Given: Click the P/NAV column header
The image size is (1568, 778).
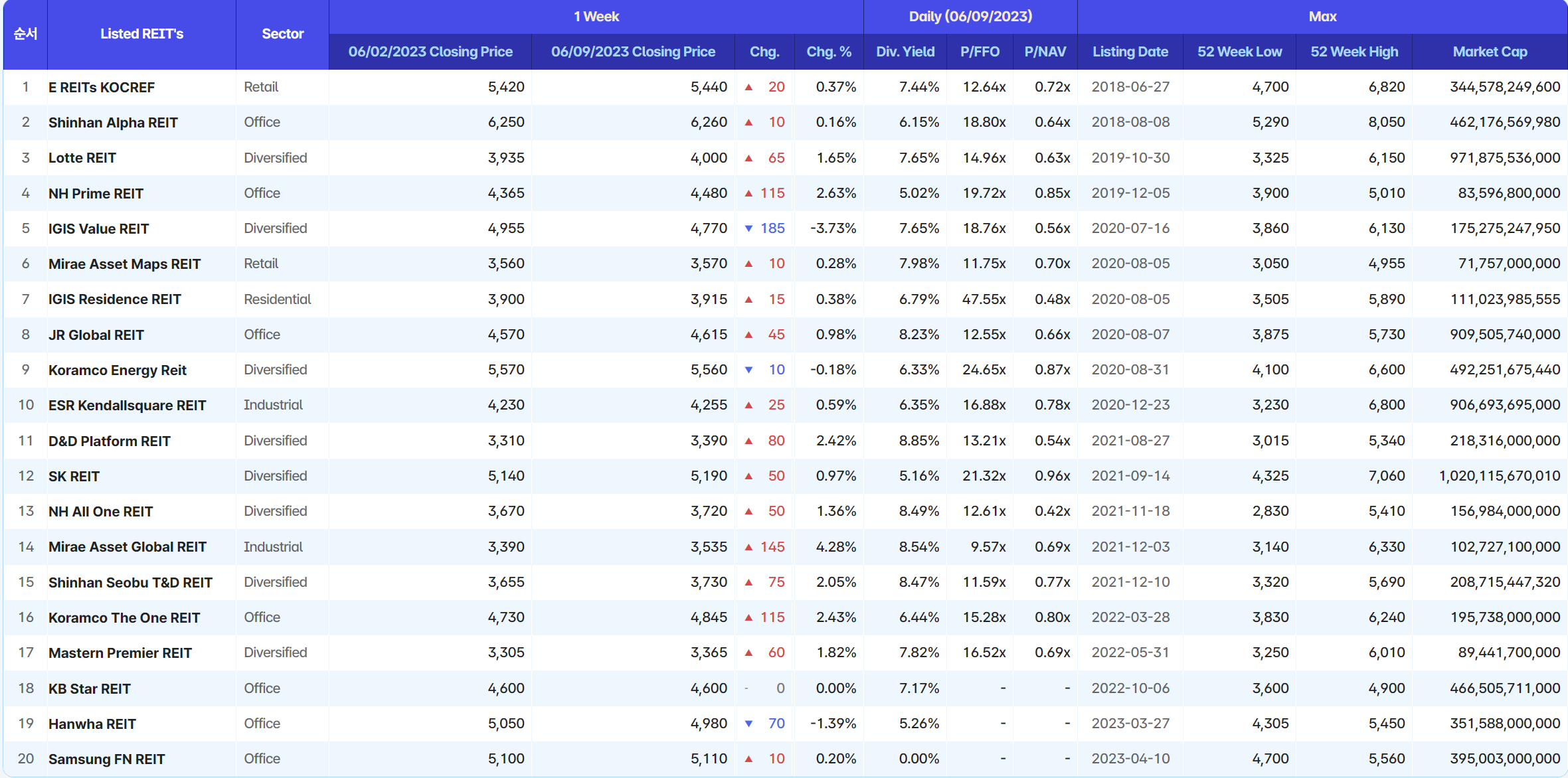Looking at the screenshot, I should click(1045, 52).
